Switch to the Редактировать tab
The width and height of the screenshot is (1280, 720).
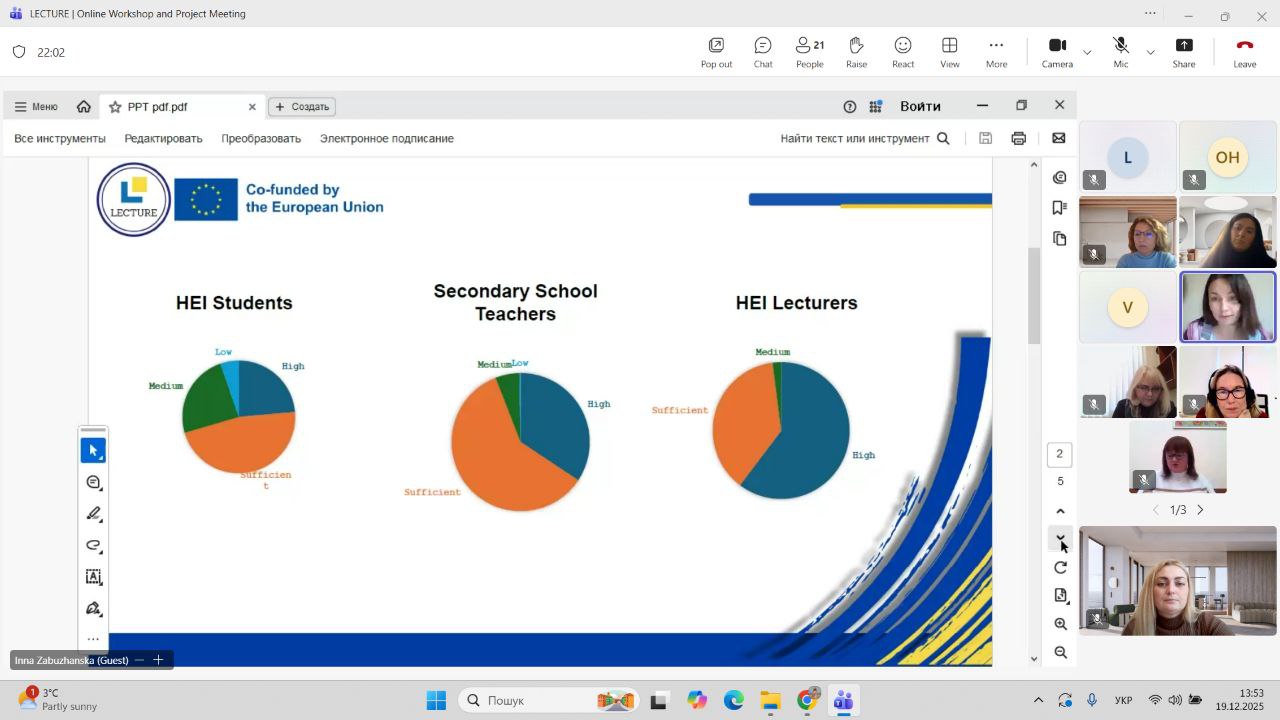tap(163, 139)
